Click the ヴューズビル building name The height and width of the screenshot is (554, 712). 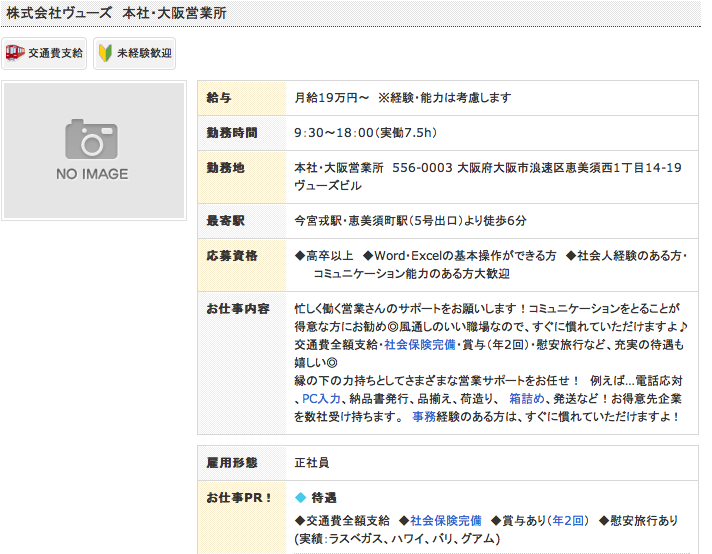[328, 185]
